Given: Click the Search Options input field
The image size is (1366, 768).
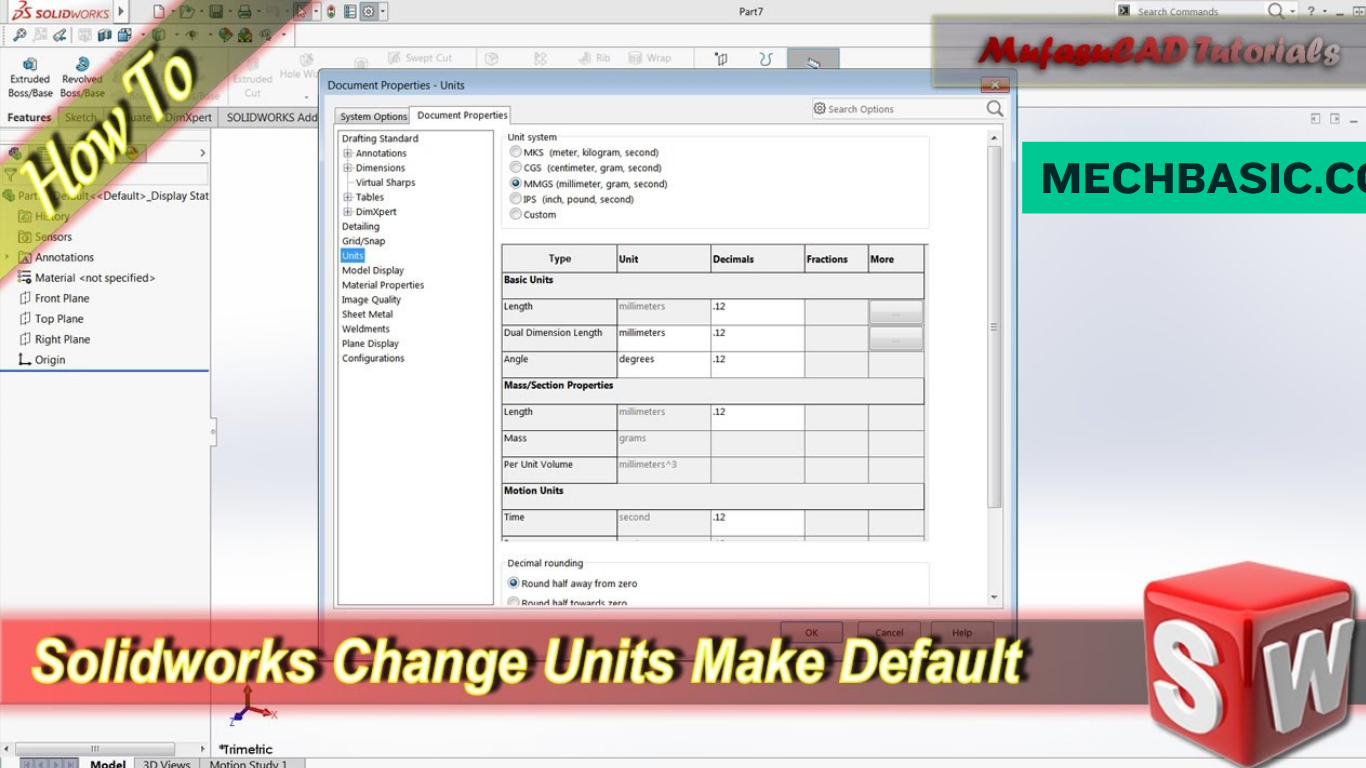Looking at the screenshot, I should [900, 108].
